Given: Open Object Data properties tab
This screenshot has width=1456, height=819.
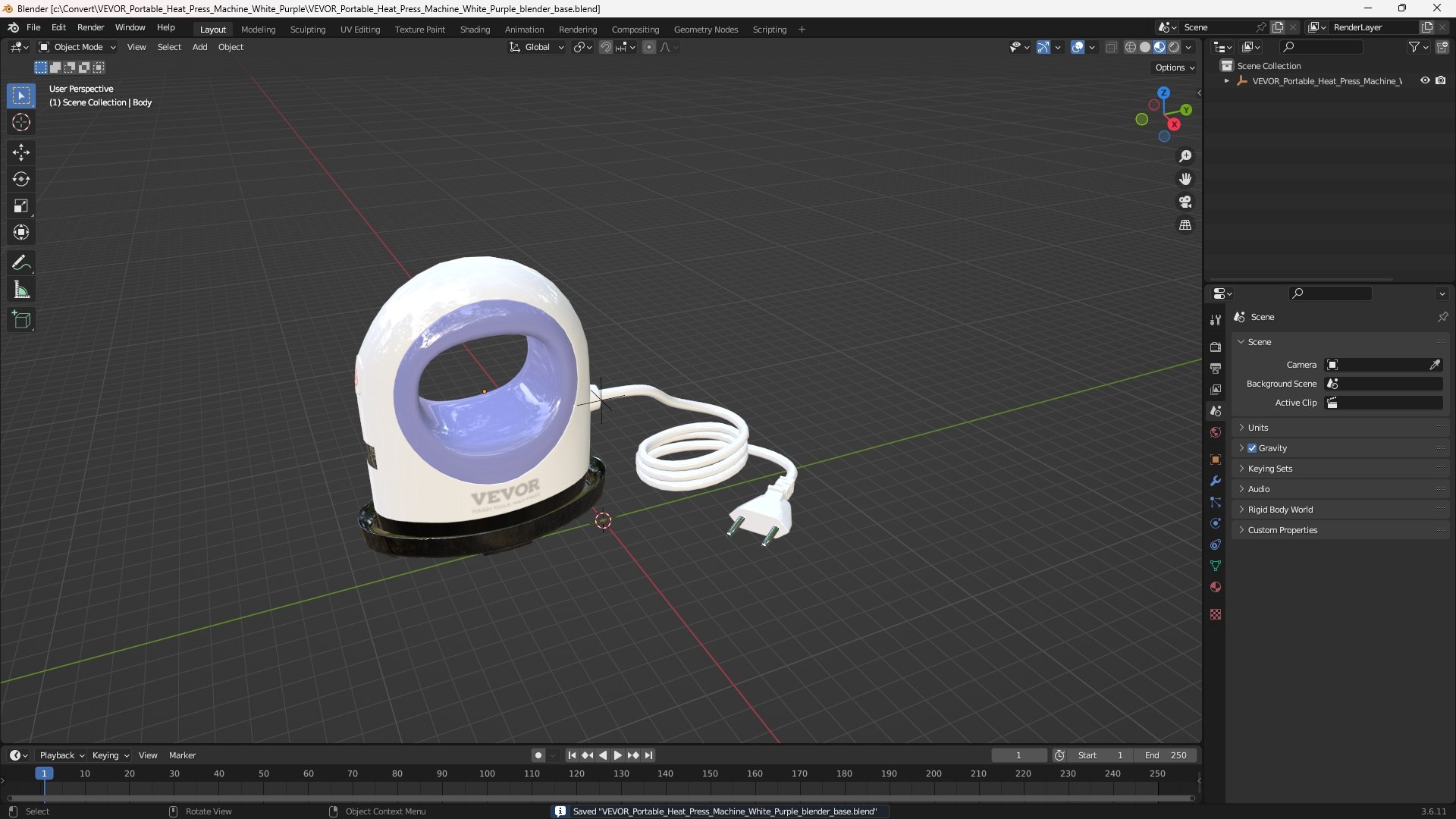Looking at the screenshot, I should (1216, 566).
